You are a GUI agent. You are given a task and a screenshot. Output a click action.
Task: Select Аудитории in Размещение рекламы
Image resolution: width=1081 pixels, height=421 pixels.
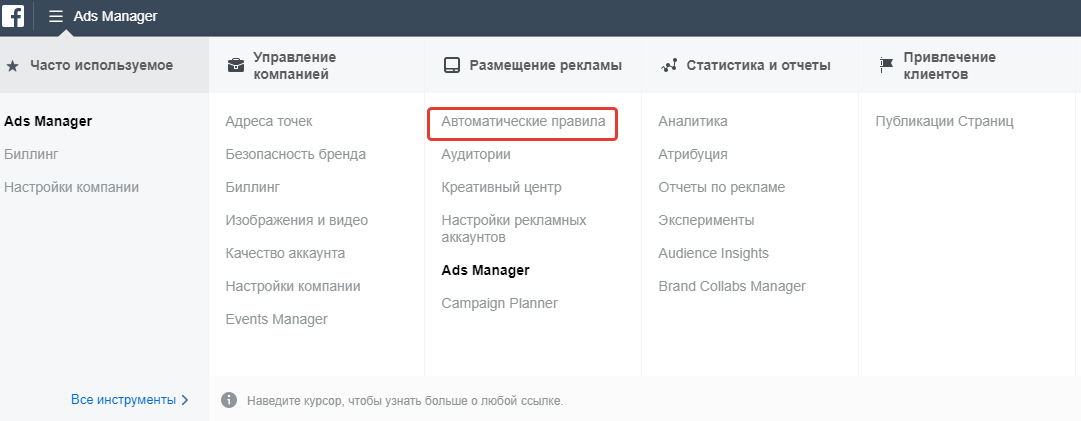point(476,154)
